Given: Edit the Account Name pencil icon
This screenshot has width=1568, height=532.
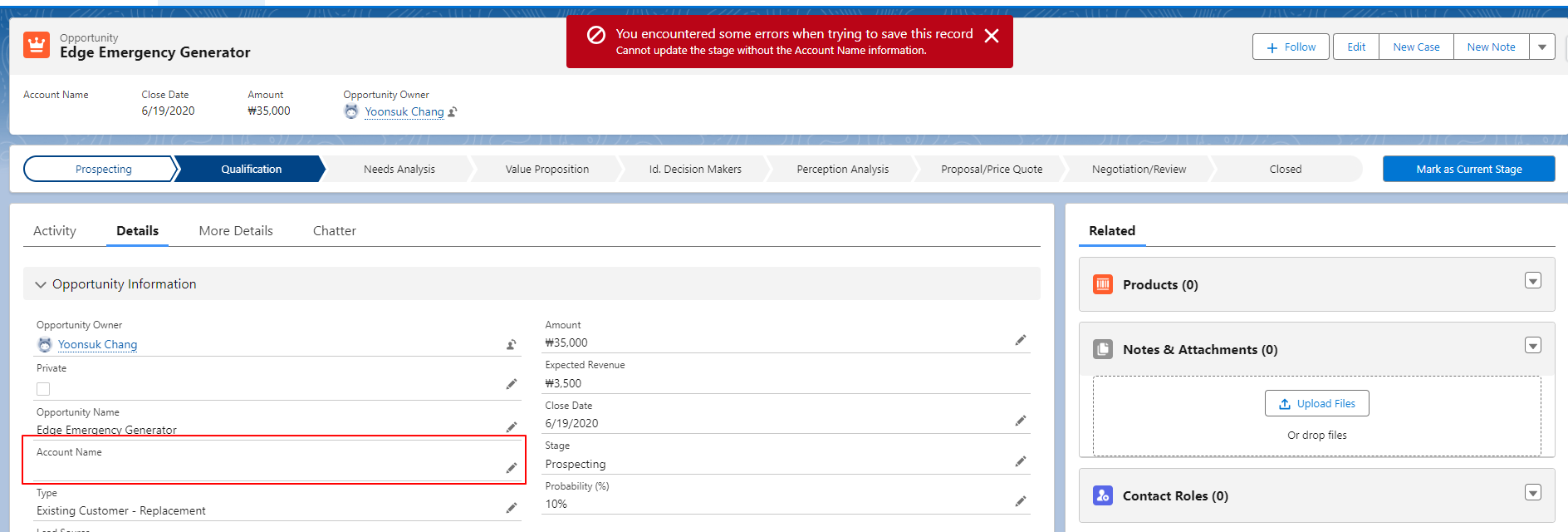Looking at the screenshot, I should [512, 468].
